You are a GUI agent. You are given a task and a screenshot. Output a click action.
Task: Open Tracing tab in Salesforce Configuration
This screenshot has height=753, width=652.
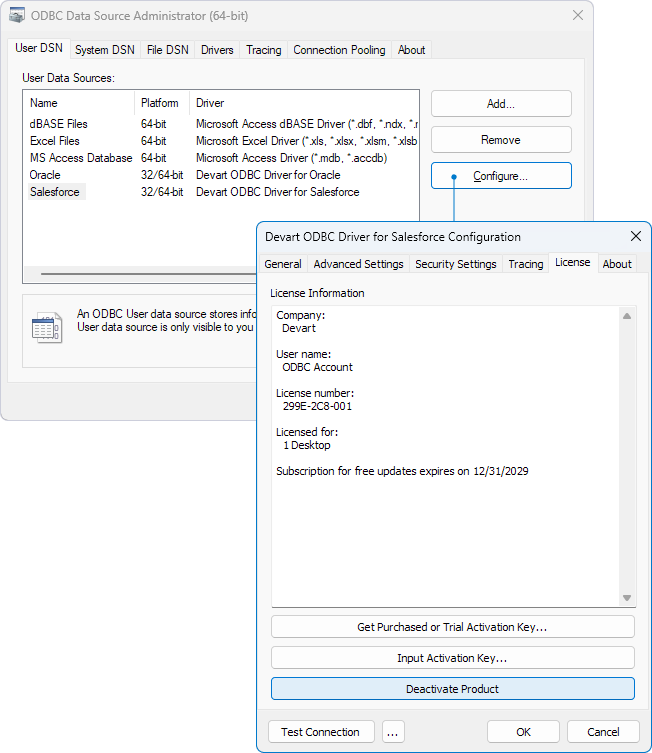[526, 264]
